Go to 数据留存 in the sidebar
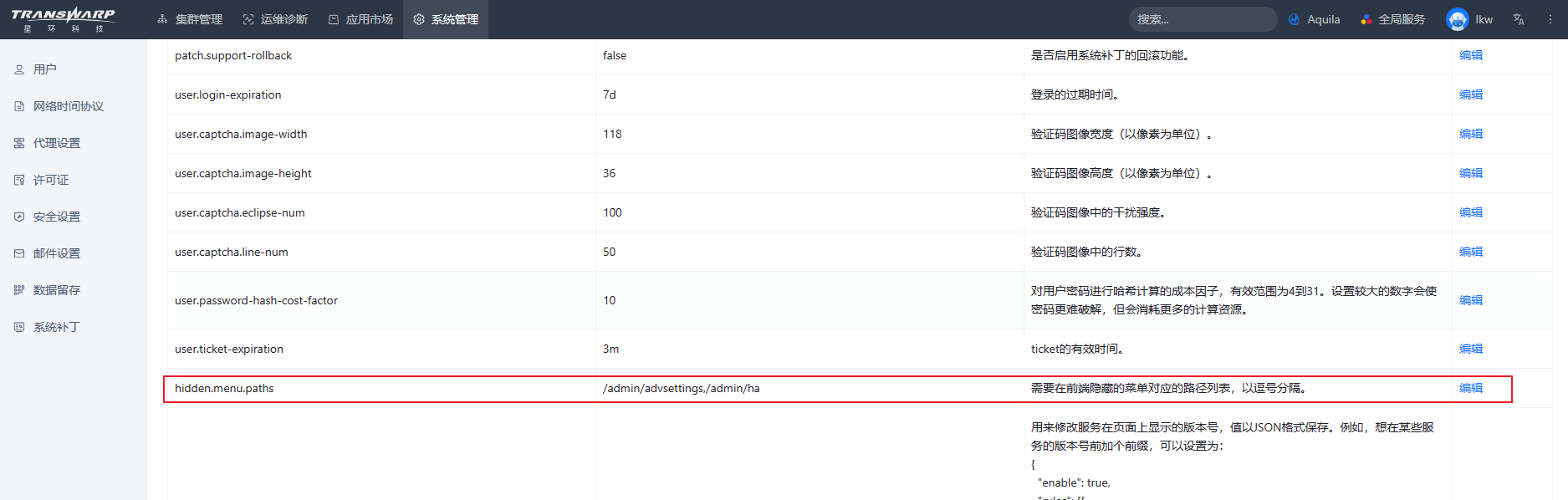 [57, 290]
